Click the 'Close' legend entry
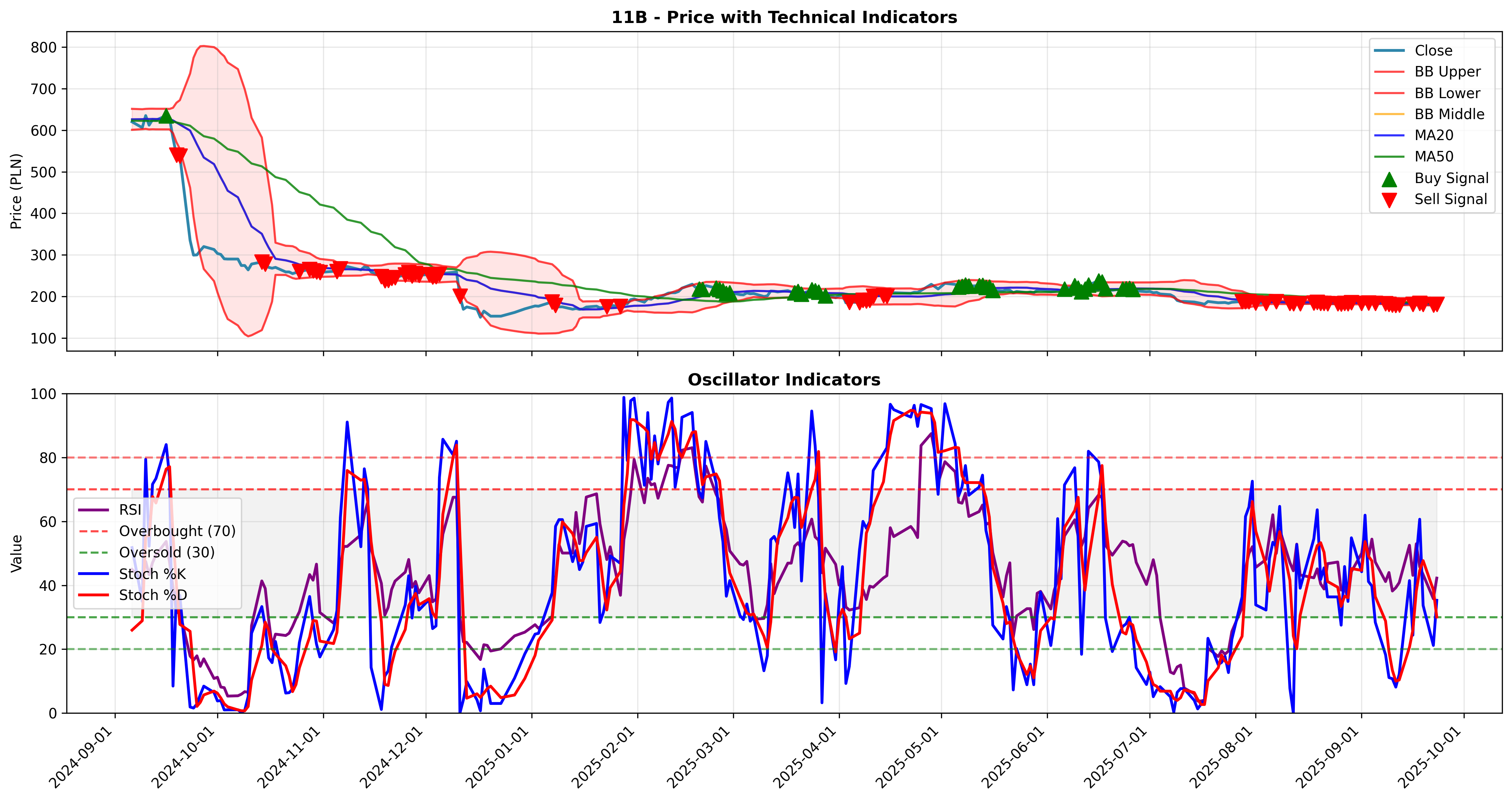The height and width of the screenshot is (801, 1512). [1433, 50]
